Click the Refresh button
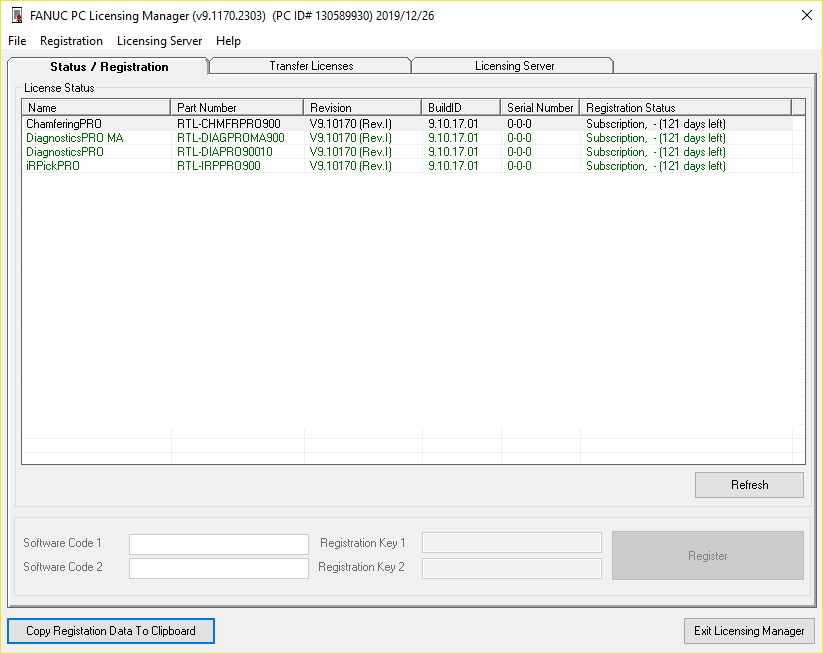The width and height of the screenshot is (823, 654). (749, 484)
